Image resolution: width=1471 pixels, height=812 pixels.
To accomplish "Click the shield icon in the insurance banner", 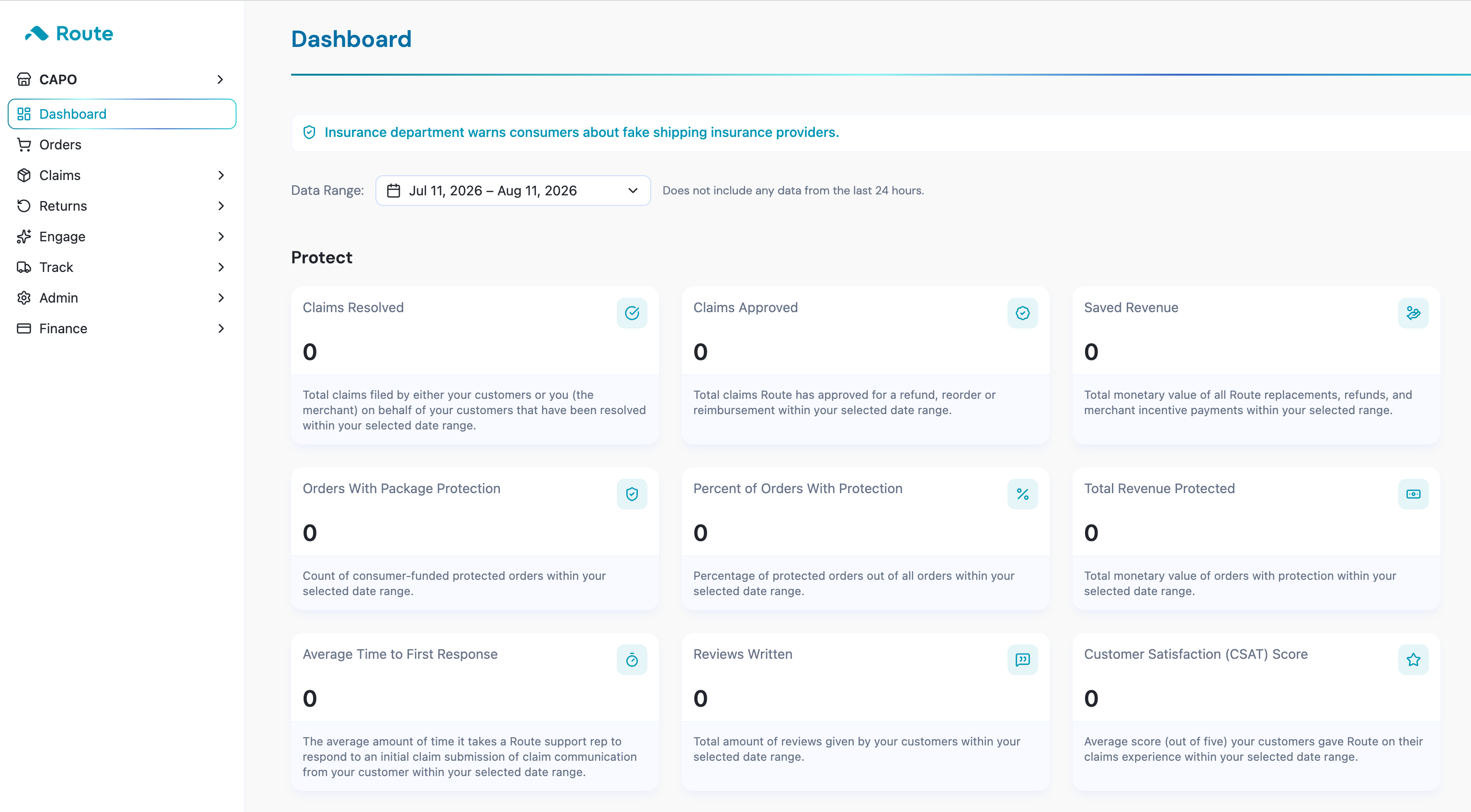I will [x=309, y=133].
